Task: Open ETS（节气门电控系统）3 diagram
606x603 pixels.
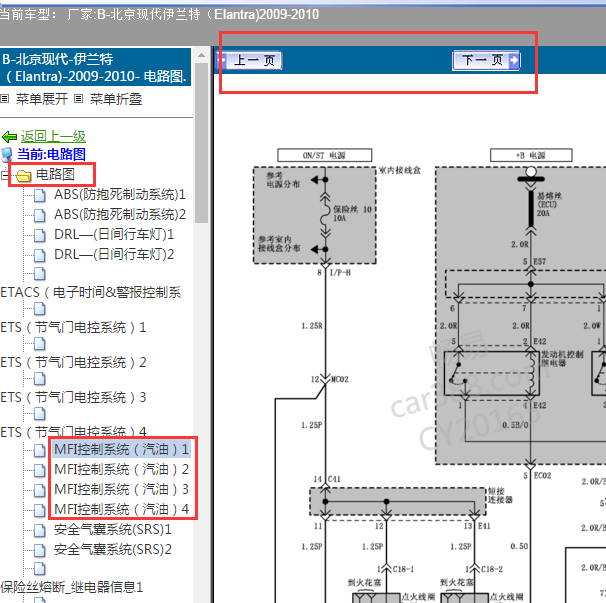Action: (x=73, y=397)
